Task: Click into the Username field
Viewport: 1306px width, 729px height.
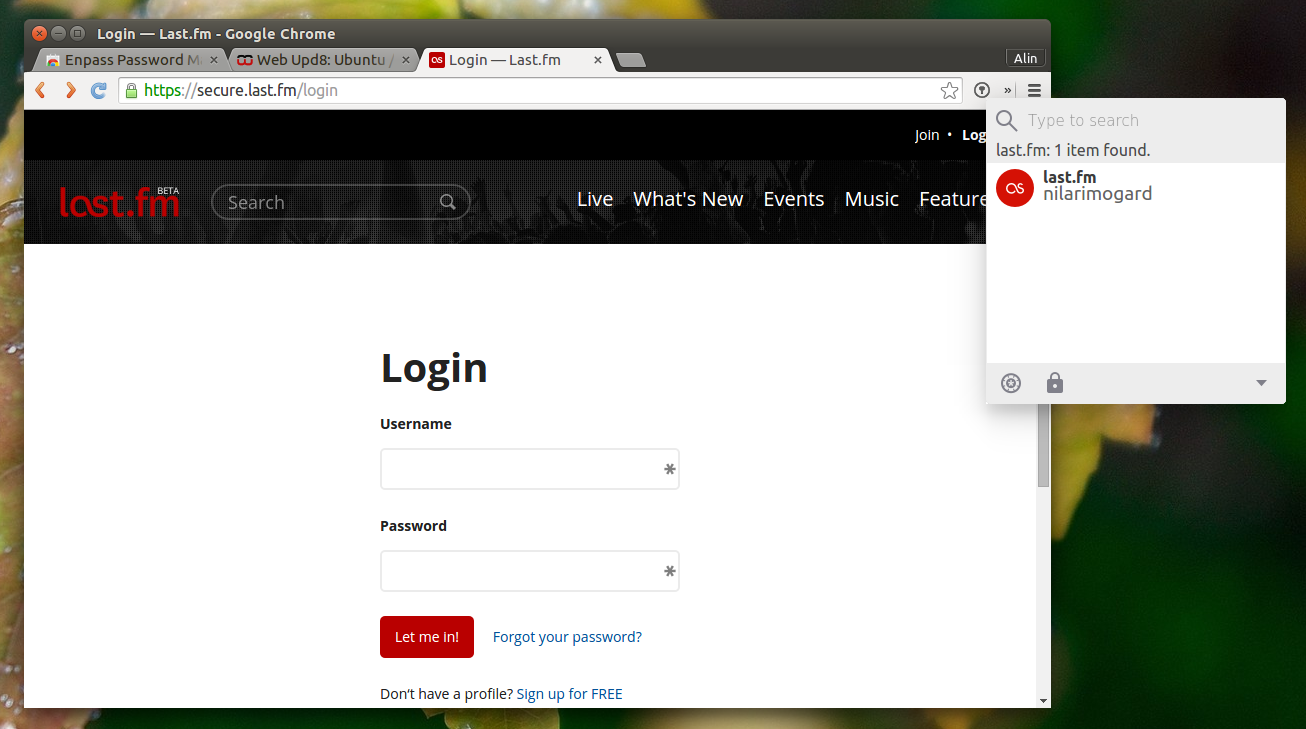Action: (530, 469)
